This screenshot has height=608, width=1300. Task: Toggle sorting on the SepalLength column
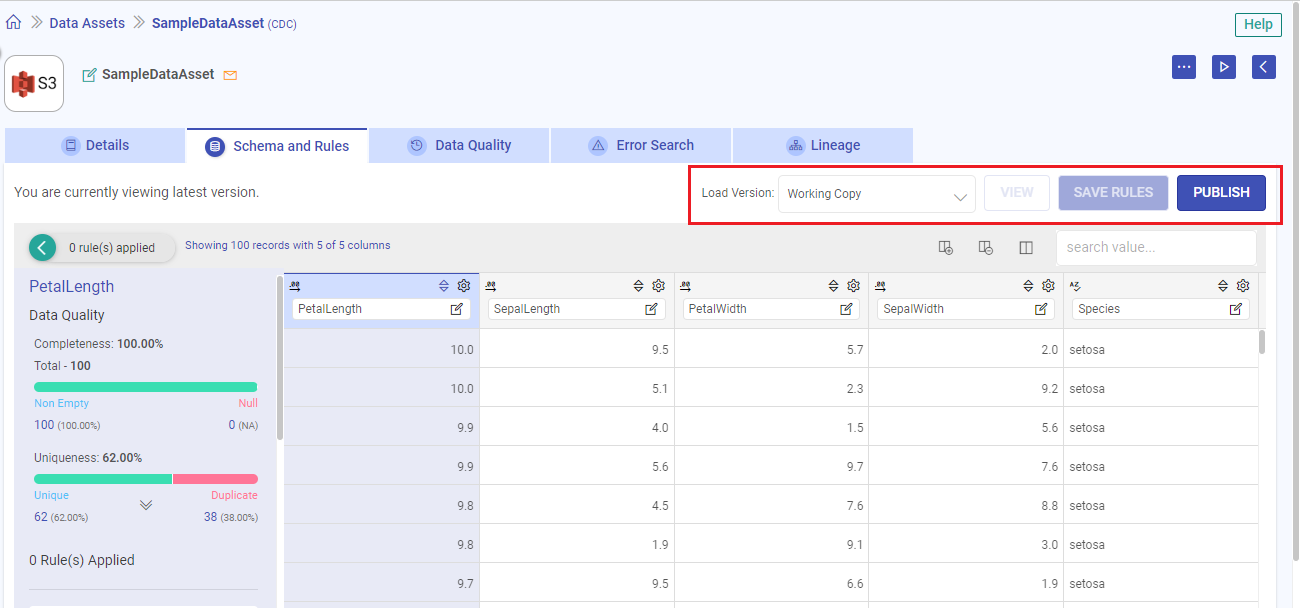point(638,285)
